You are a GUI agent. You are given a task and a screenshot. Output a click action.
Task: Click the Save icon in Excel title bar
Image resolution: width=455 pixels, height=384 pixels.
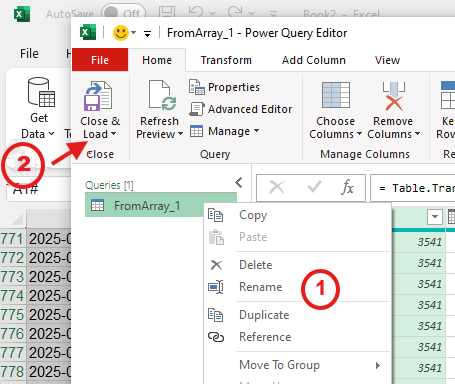tap(167, 13)
